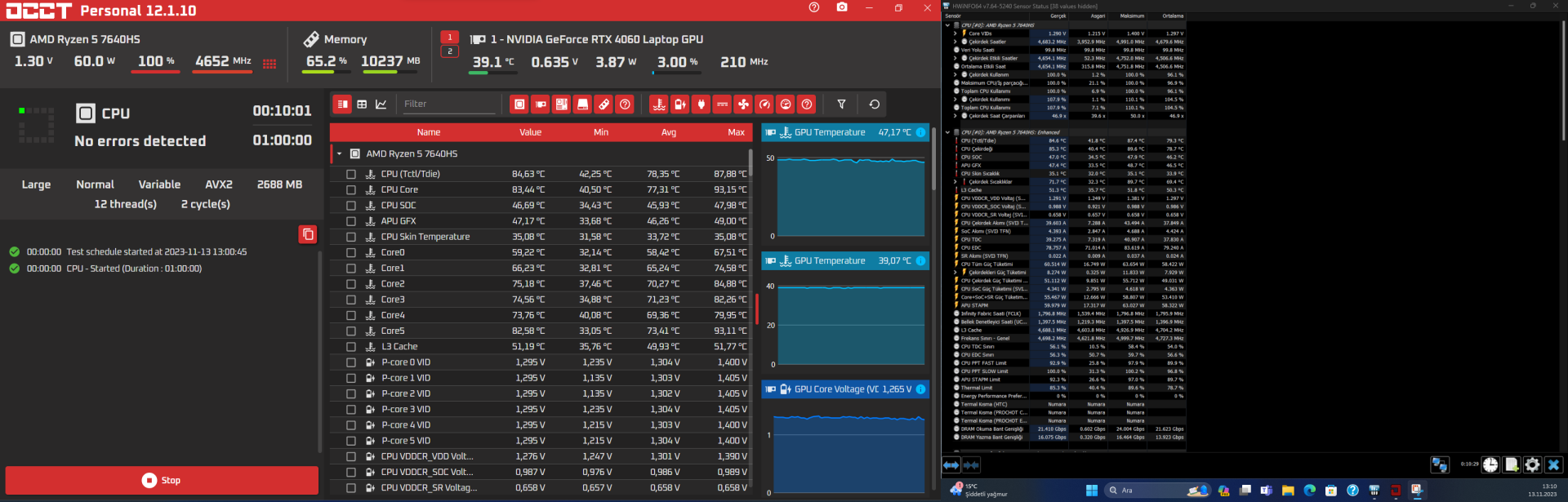1568x502 pixels.
Task: Select GPU tab number 2
Action: (x=449, y=51)
